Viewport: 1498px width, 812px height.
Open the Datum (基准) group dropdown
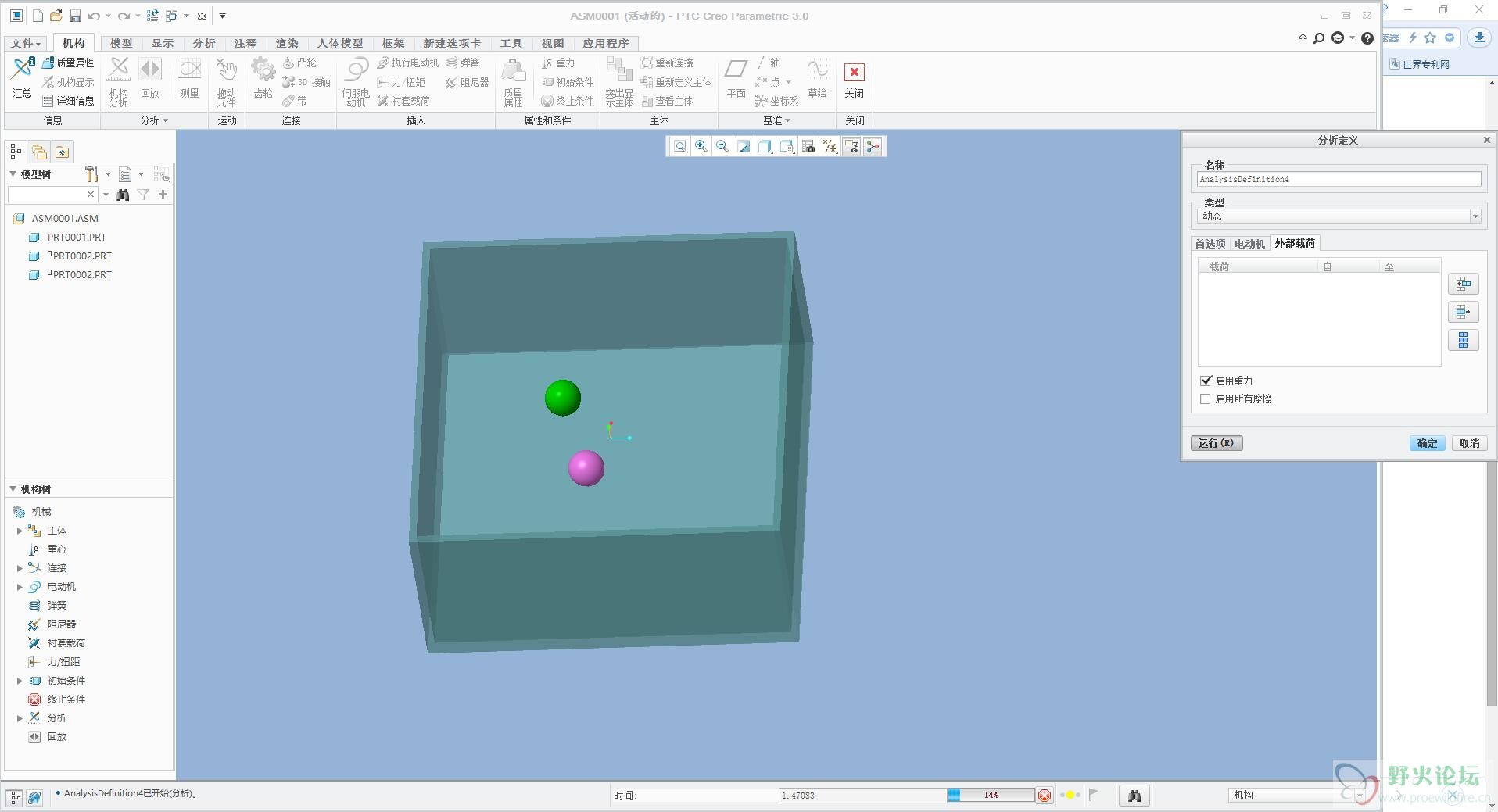(776, 120)
